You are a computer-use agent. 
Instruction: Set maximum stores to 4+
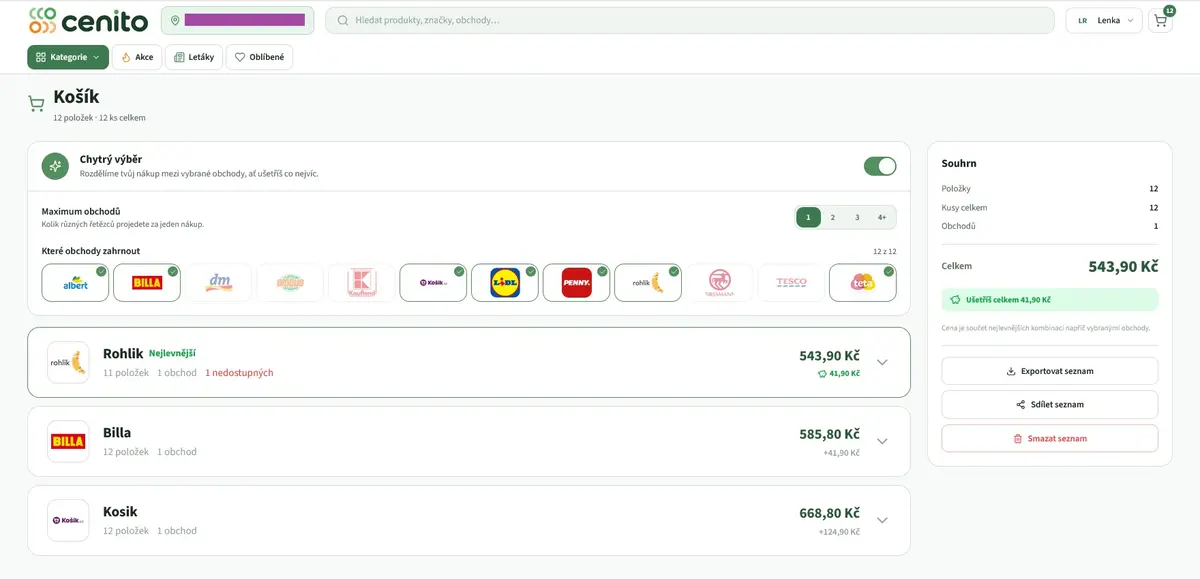pyautogui.click(x=882, y=217)
